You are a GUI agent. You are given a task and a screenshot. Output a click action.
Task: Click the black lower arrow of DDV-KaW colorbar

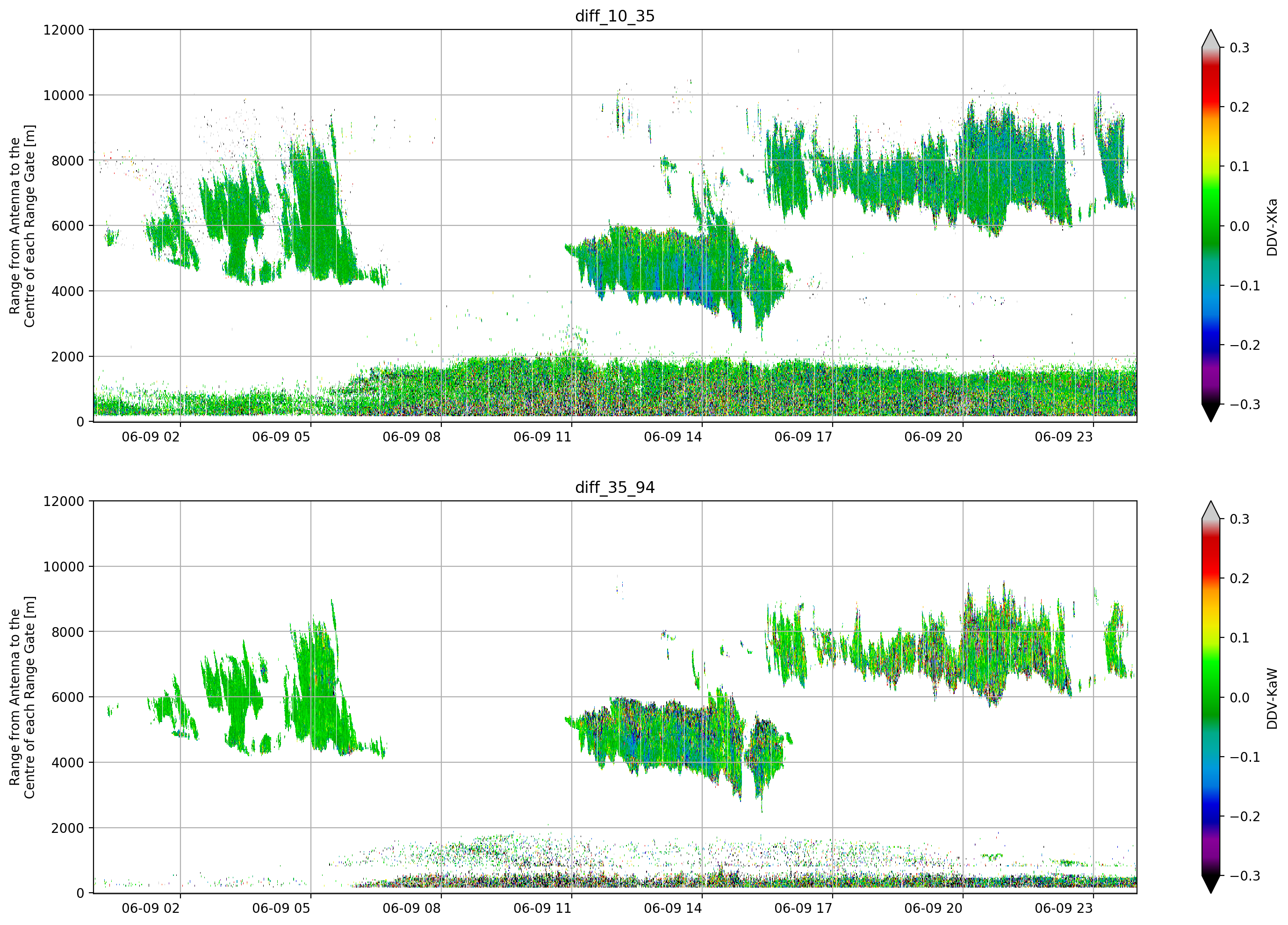pos(1211,883)
